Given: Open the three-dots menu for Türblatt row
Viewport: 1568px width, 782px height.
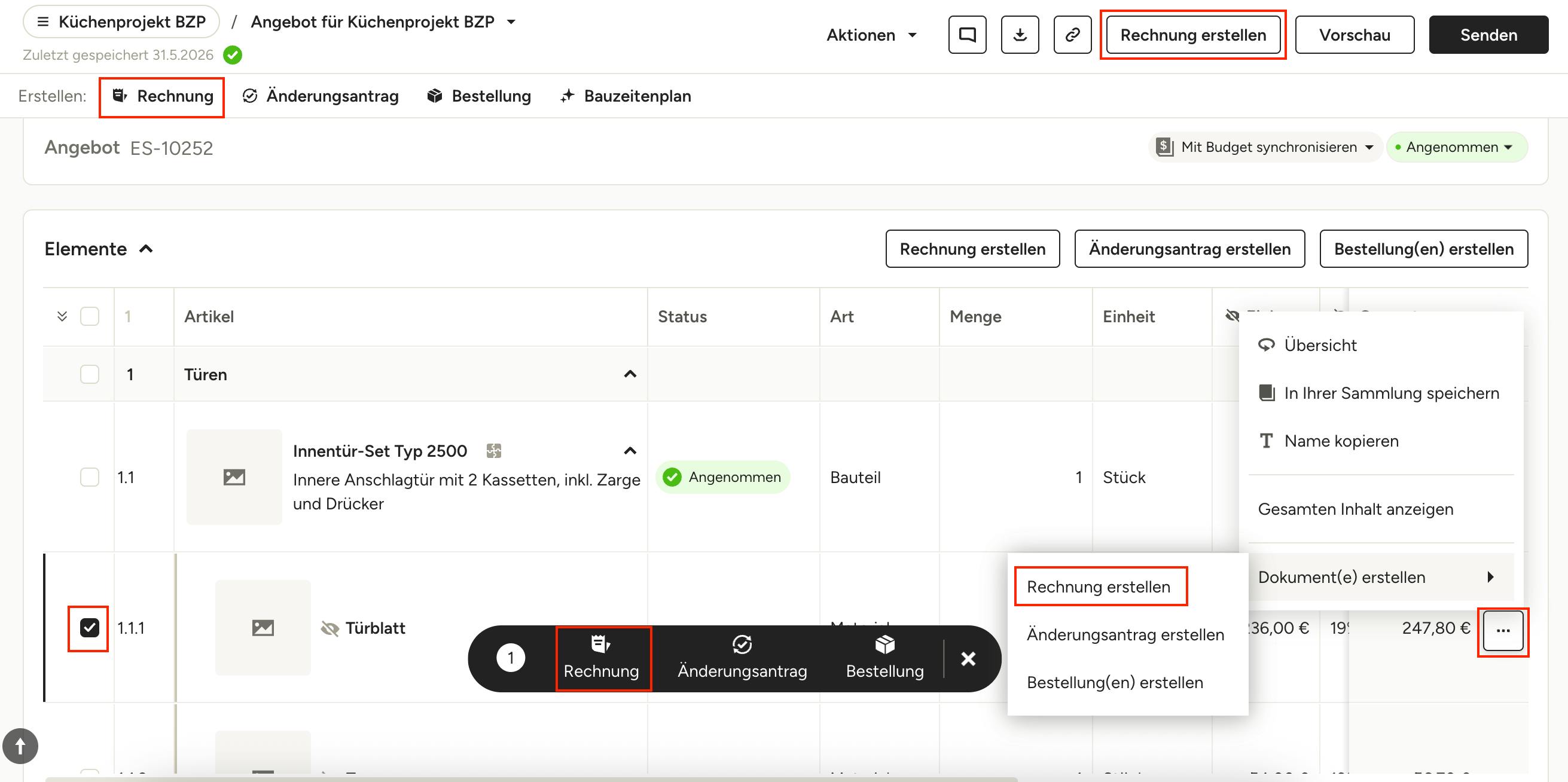Looking at the screenshot, I should tap(1503, 631).
